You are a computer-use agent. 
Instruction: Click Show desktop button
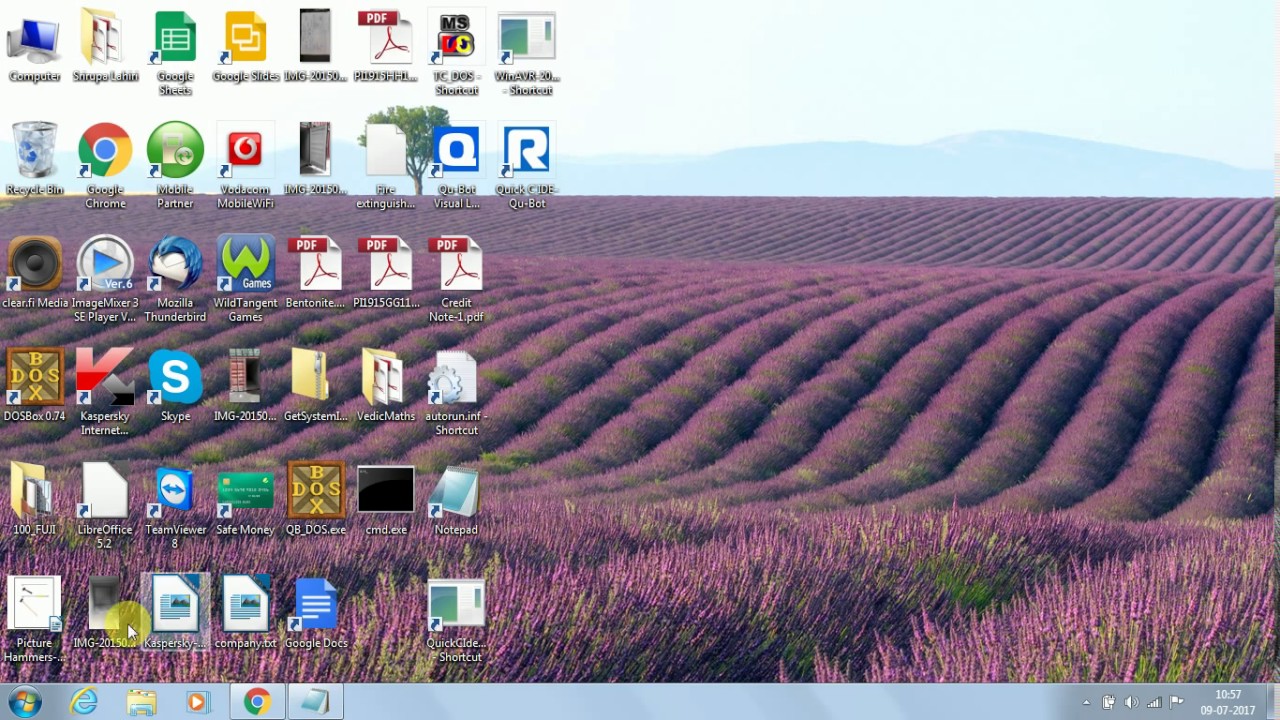(1272, 702)
